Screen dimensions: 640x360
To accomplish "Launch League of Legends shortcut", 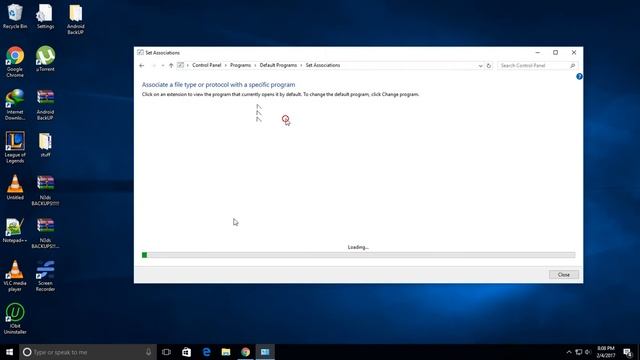I will pos(15,147).
